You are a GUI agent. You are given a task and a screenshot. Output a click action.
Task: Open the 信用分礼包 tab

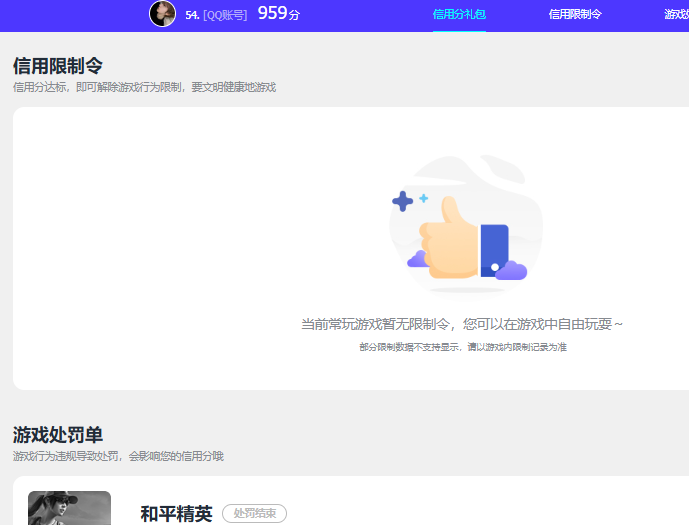(459, 14)
